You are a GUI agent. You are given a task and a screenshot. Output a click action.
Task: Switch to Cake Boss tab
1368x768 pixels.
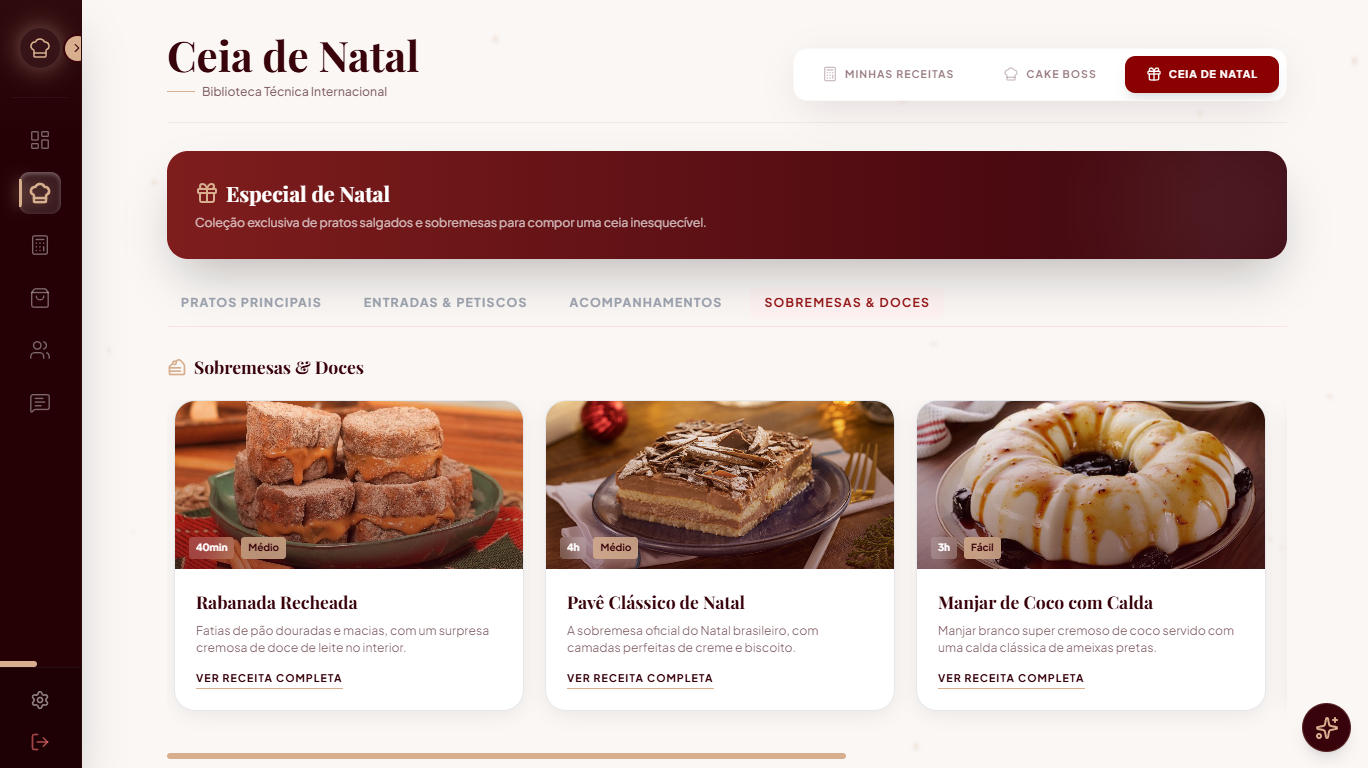point(1050,74)
